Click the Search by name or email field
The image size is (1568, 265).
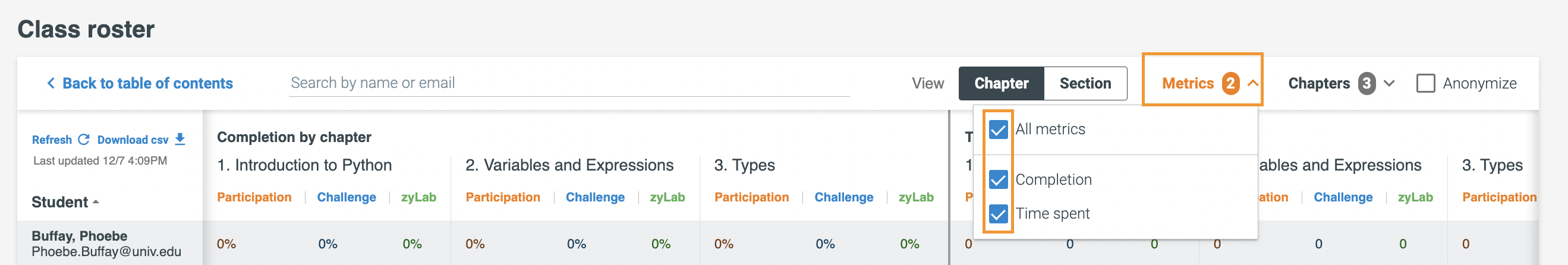click(569, 83)
